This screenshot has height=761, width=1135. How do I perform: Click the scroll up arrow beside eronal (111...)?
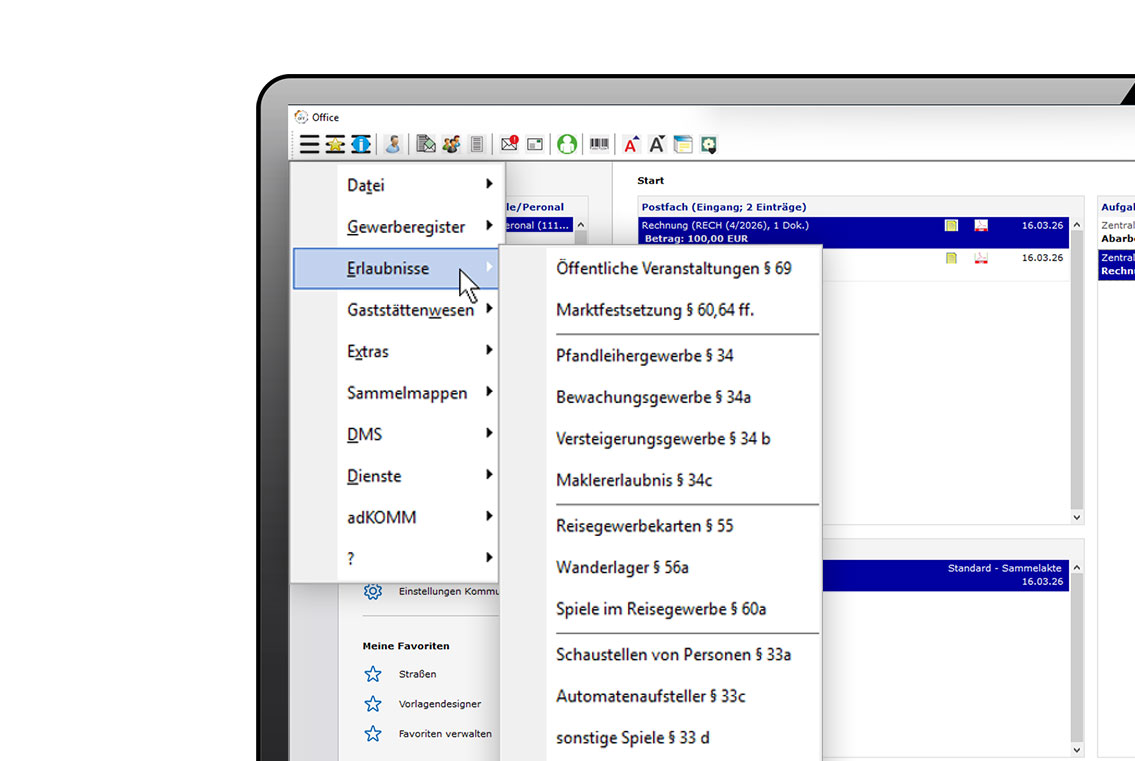tap(581, 225)
